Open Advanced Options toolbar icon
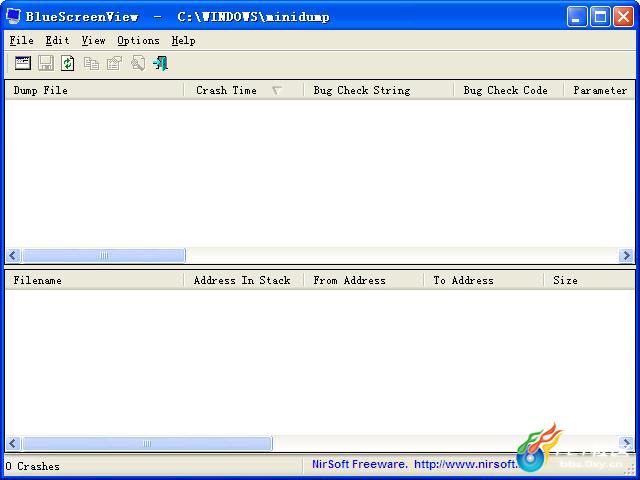 23,63
